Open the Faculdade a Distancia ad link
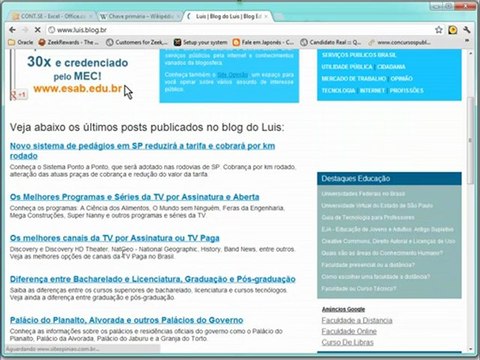The height and width of the screenshot is (360, 480). pyautogui.click(x=357, y=320)
